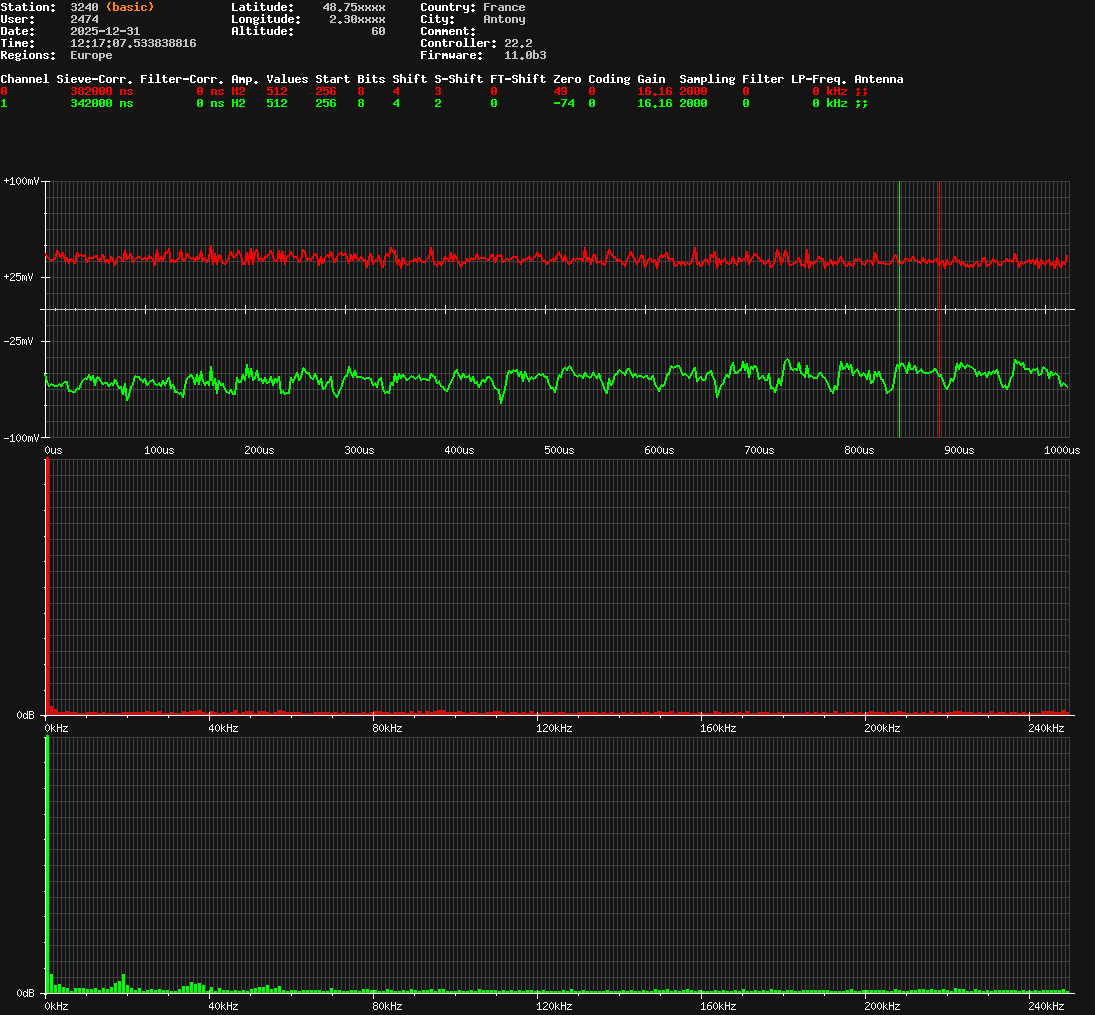Screen dimensions: 1095x1015
Task: Click the 500us marker on the waveform axis
Action: [559, 450]
